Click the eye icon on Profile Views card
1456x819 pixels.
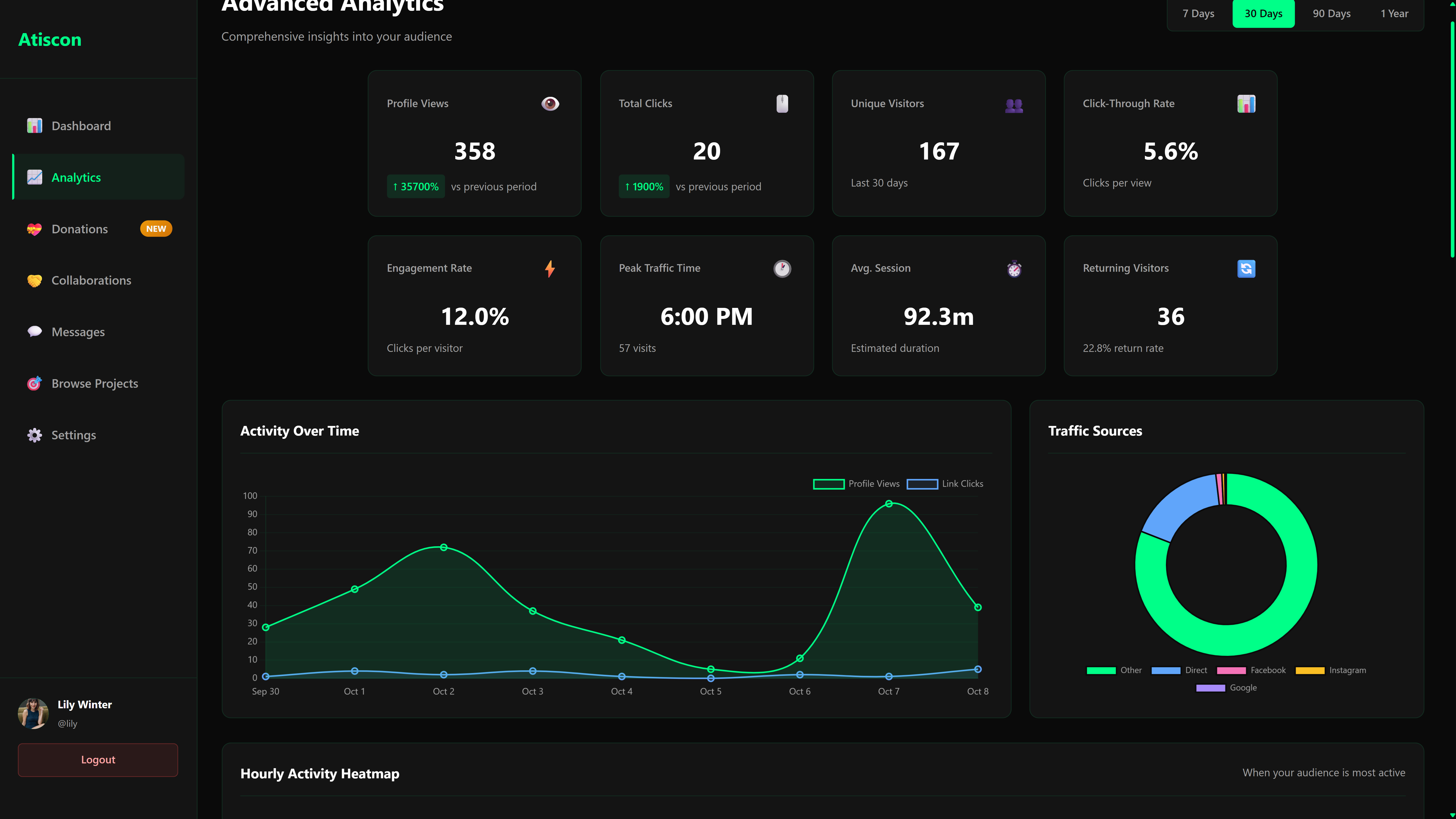click(x=550, y=103)
